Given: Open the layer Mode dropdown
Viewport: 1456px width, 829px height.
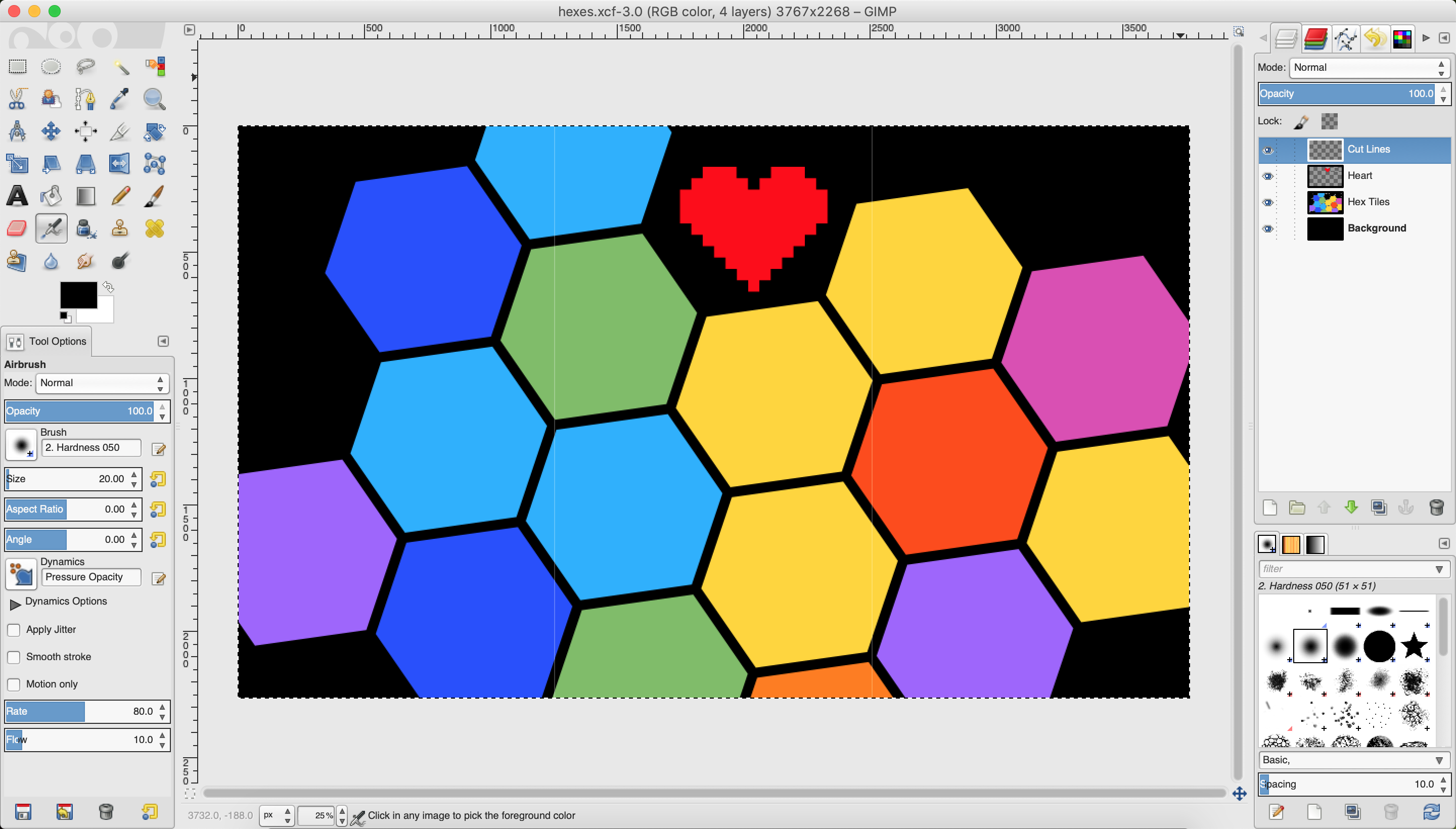Looking at the screenshot, I should pyautogui.click(x=1369, y=68).
